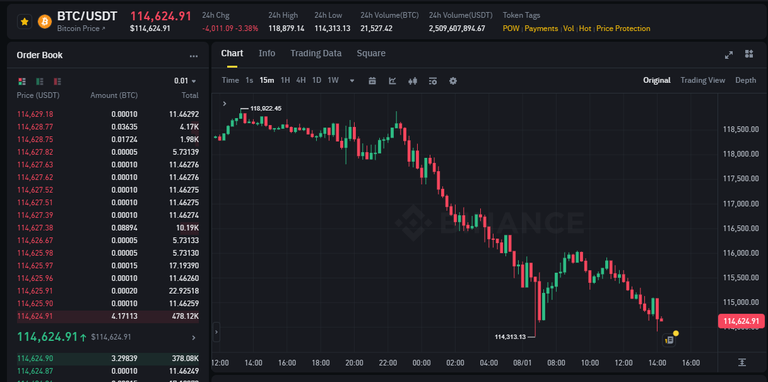Switch to Depth chart mode
This screenshot has width=768, height=382.
click(745, 80)
